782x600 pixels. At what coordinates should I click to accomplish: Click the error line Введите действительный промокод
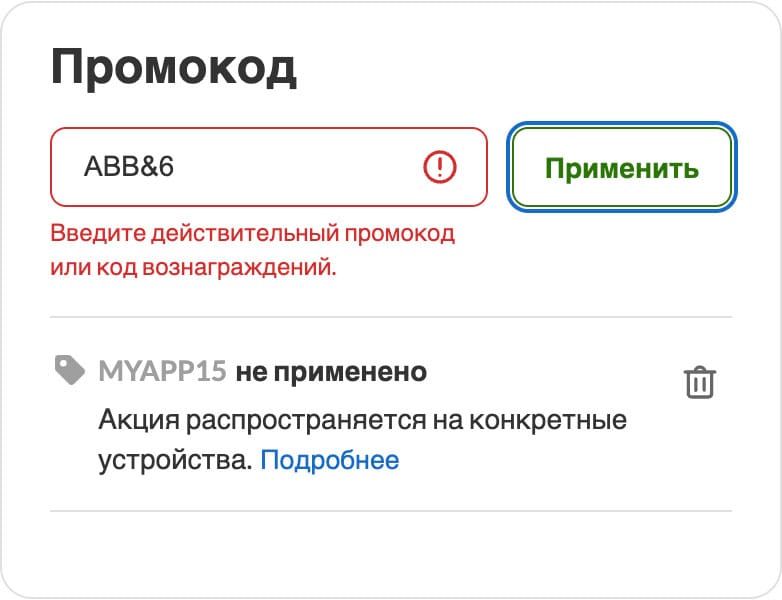[252, 234]
